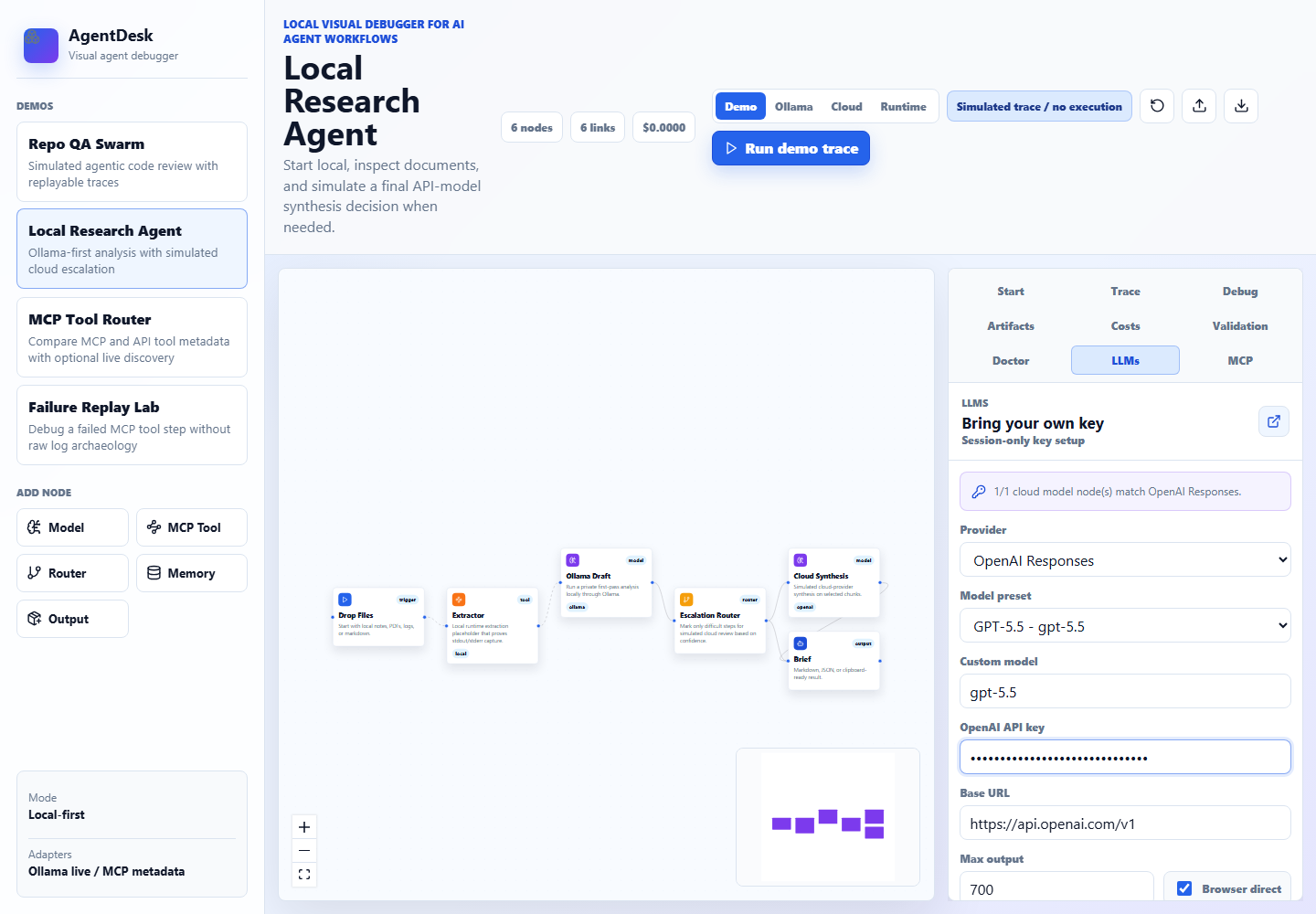This screenshot has height=914, width=1316.
Task: Click the Max output field
Action: [1056, 887]
